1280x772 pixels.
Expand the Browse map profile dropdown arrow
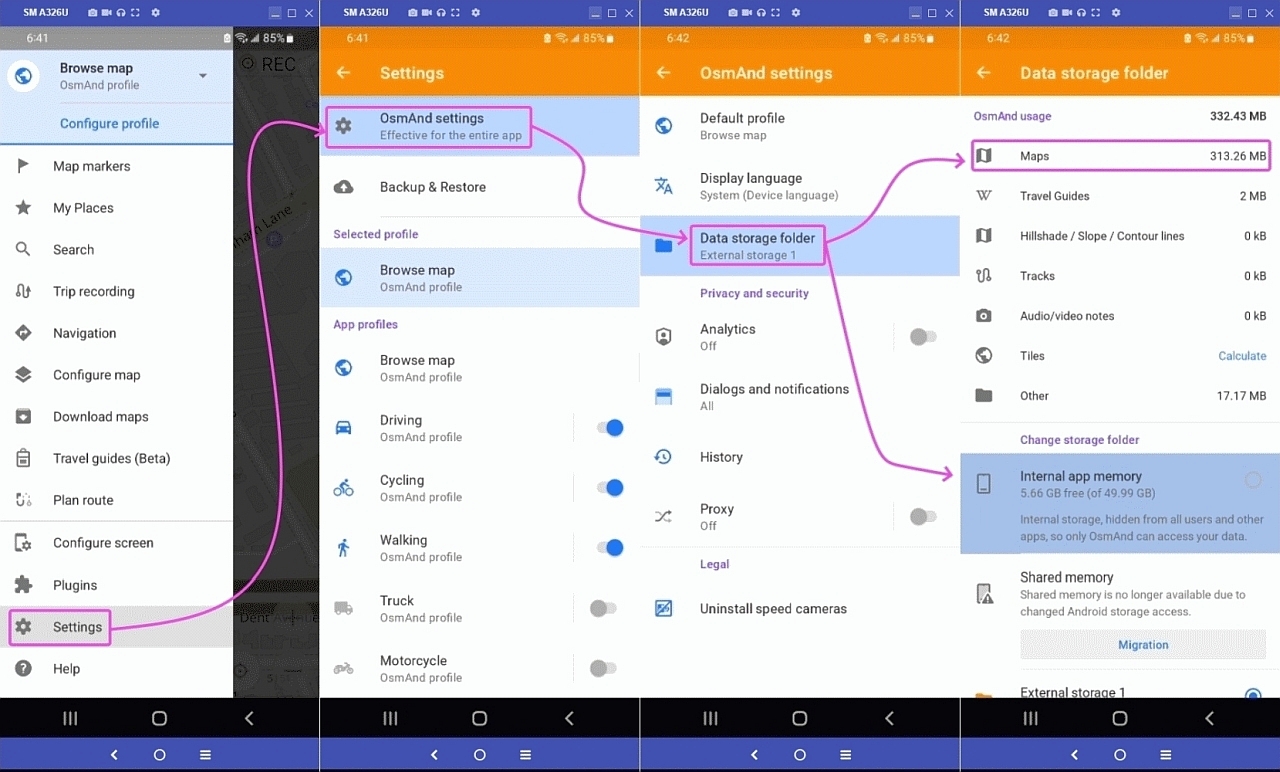coord(203,76)
